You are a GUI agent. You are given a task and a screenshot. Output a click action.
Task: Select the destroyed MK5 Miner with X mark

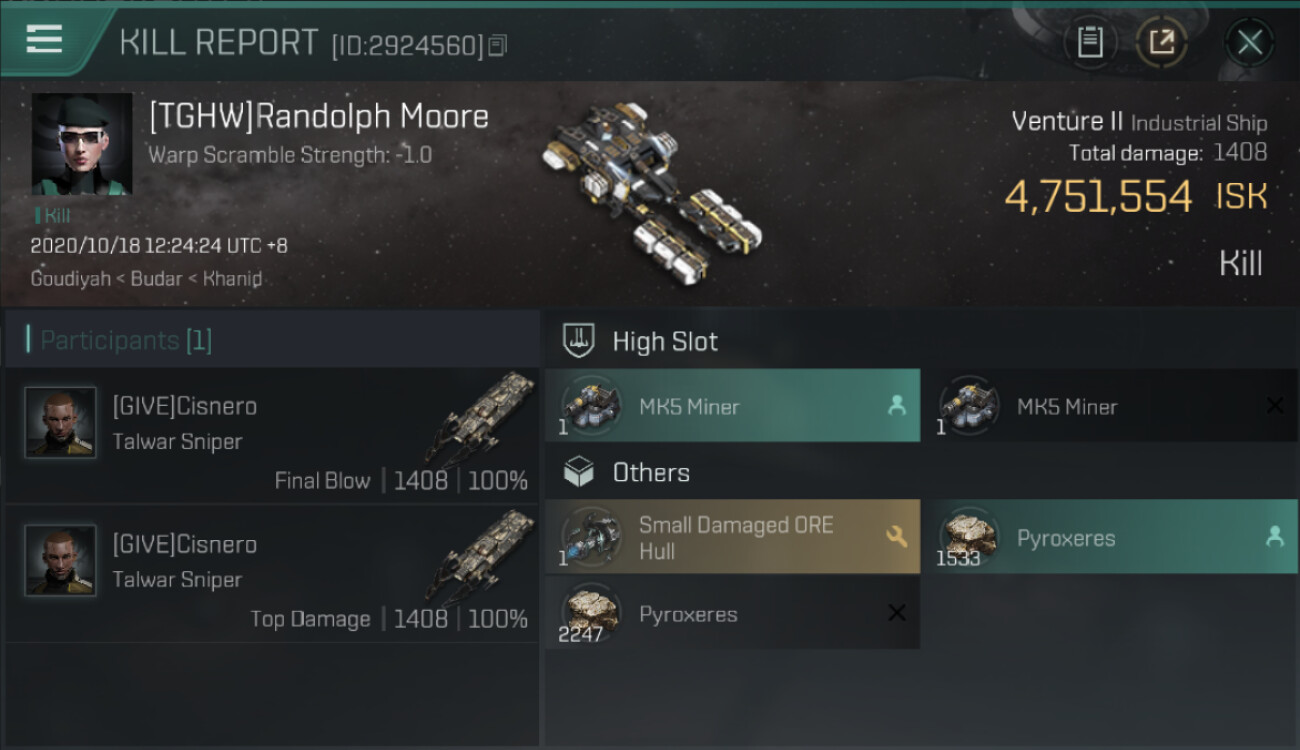coord(1109,405)
